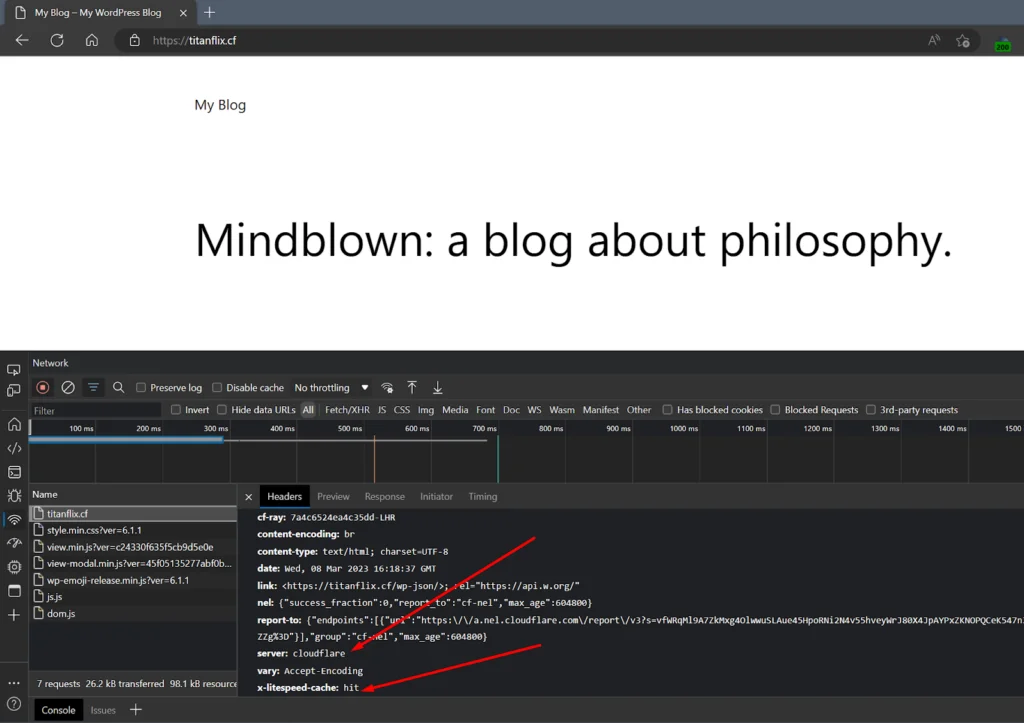Switch to the Response tab
The height and width of the screenshot is (723, 1024).
(x=384, y=497)
